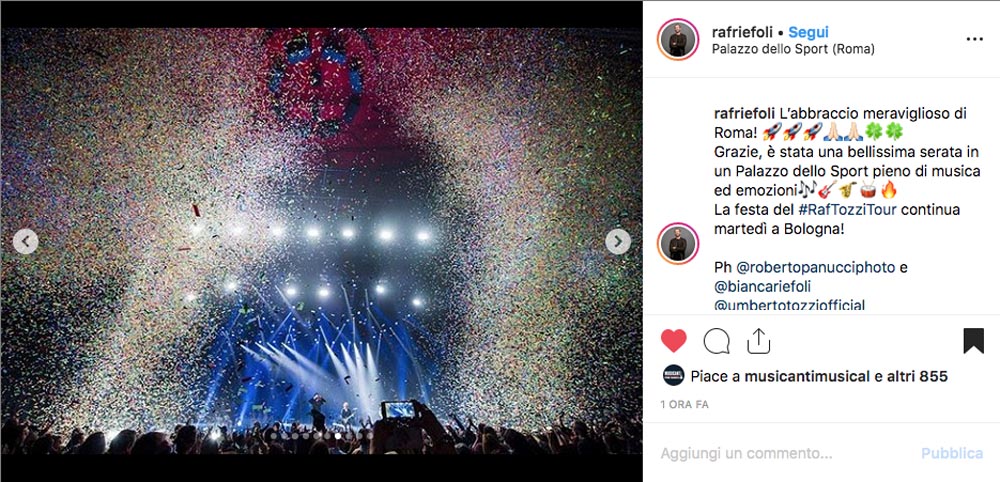Screen dimensions: 1000x482
Task: Share the post using the upload arrow icon
Action: point(758,341)
